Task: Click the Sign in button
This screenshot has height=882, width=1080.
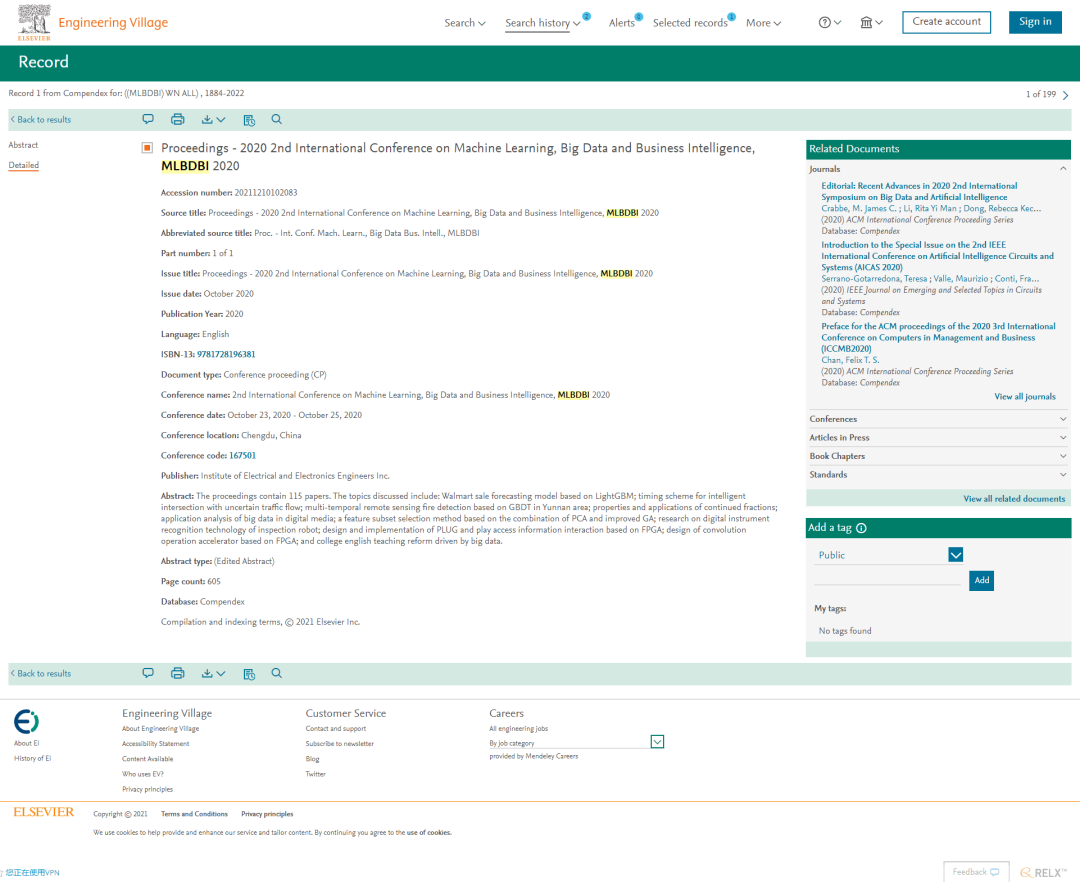Action: (x=1035, y=22)
